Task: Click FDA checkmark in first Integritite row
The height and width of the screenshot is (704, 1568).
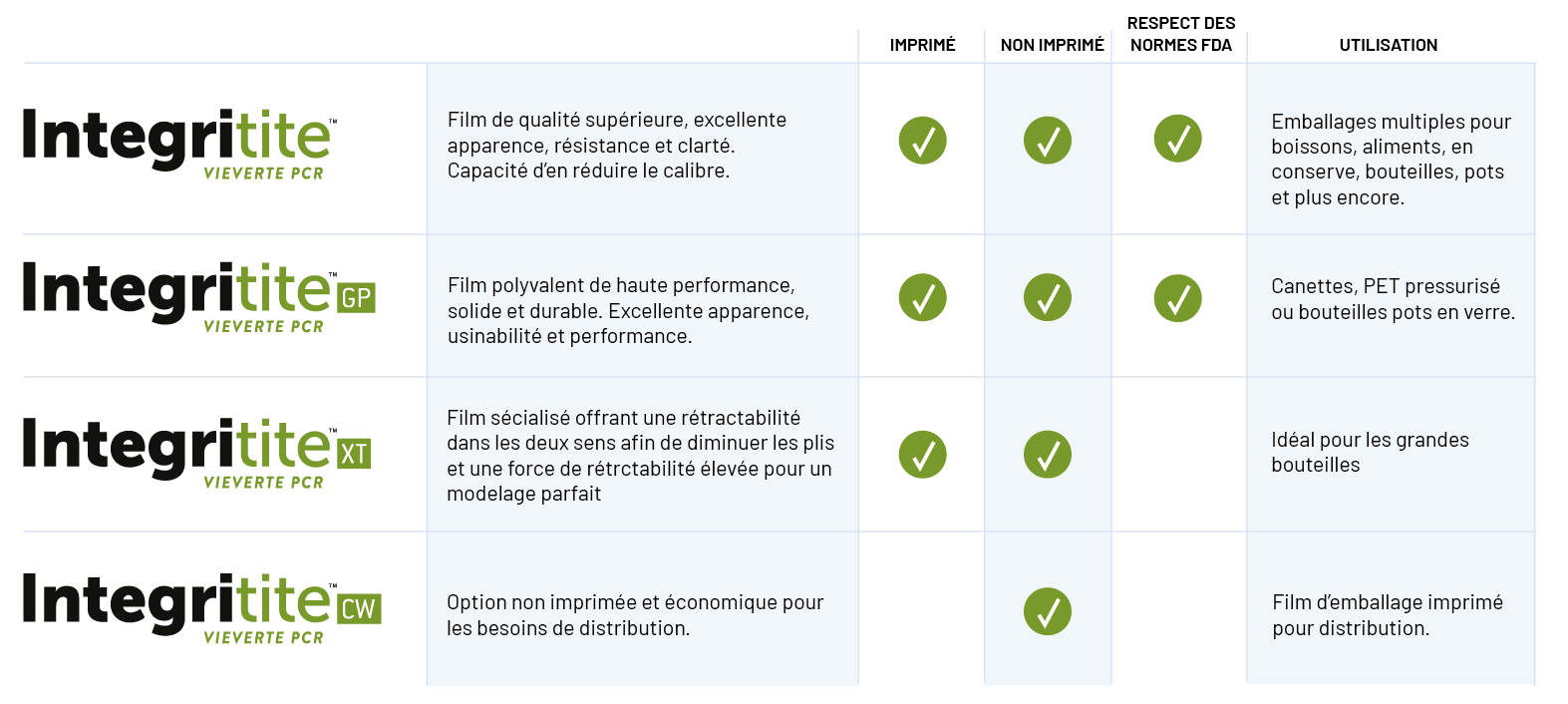Action: pos(1177,139)
